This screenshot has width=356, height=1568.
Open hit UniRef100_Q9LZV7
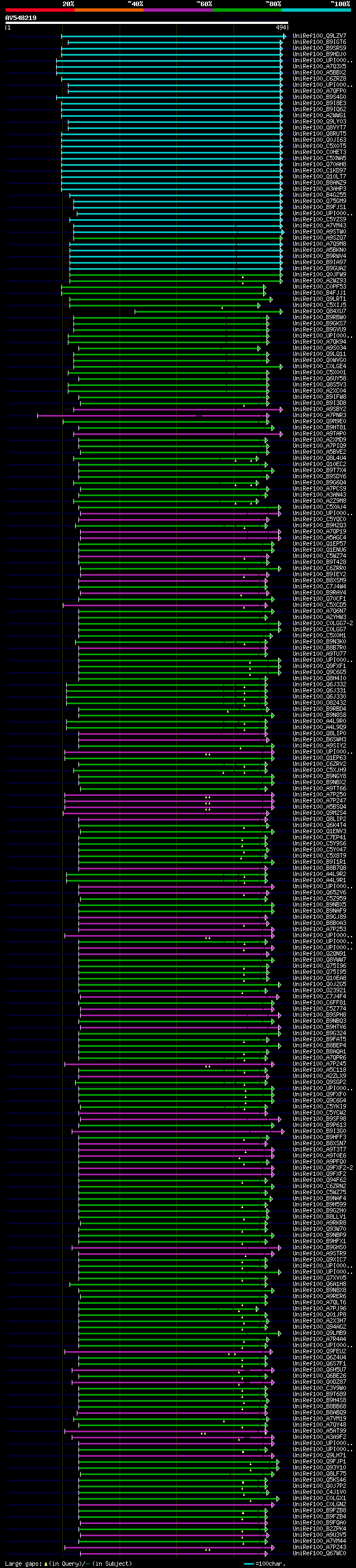pyautogui.click(x=319, y=37)
